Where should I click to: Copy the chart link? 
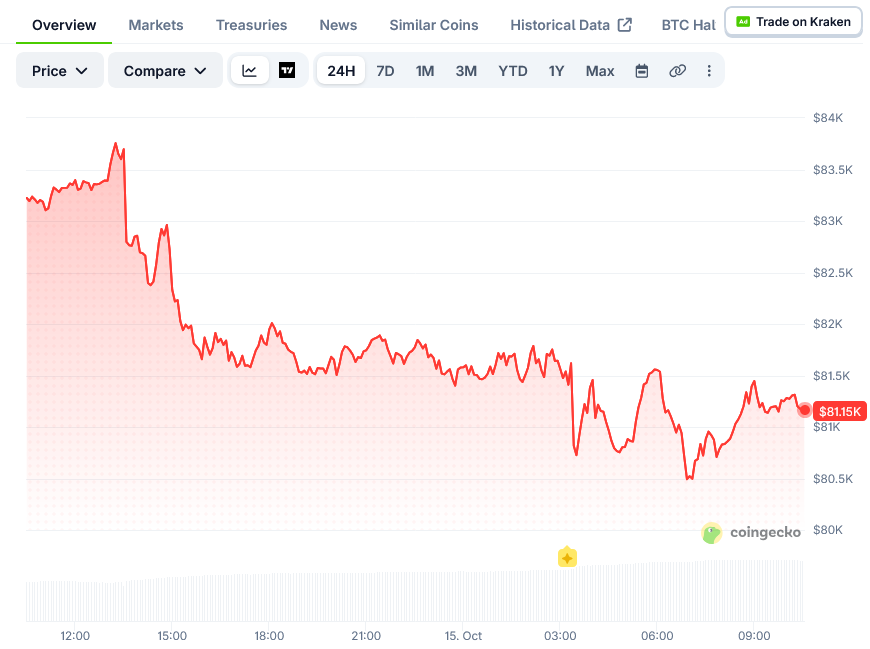click(x=677, y=71)
